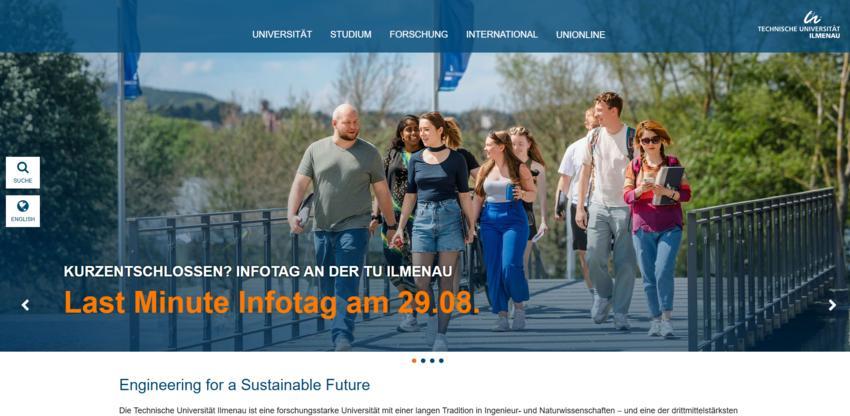Click the TU Ilmenau logo
The image size is (850, 416).
pyautogui.click(x=799, y=25)
